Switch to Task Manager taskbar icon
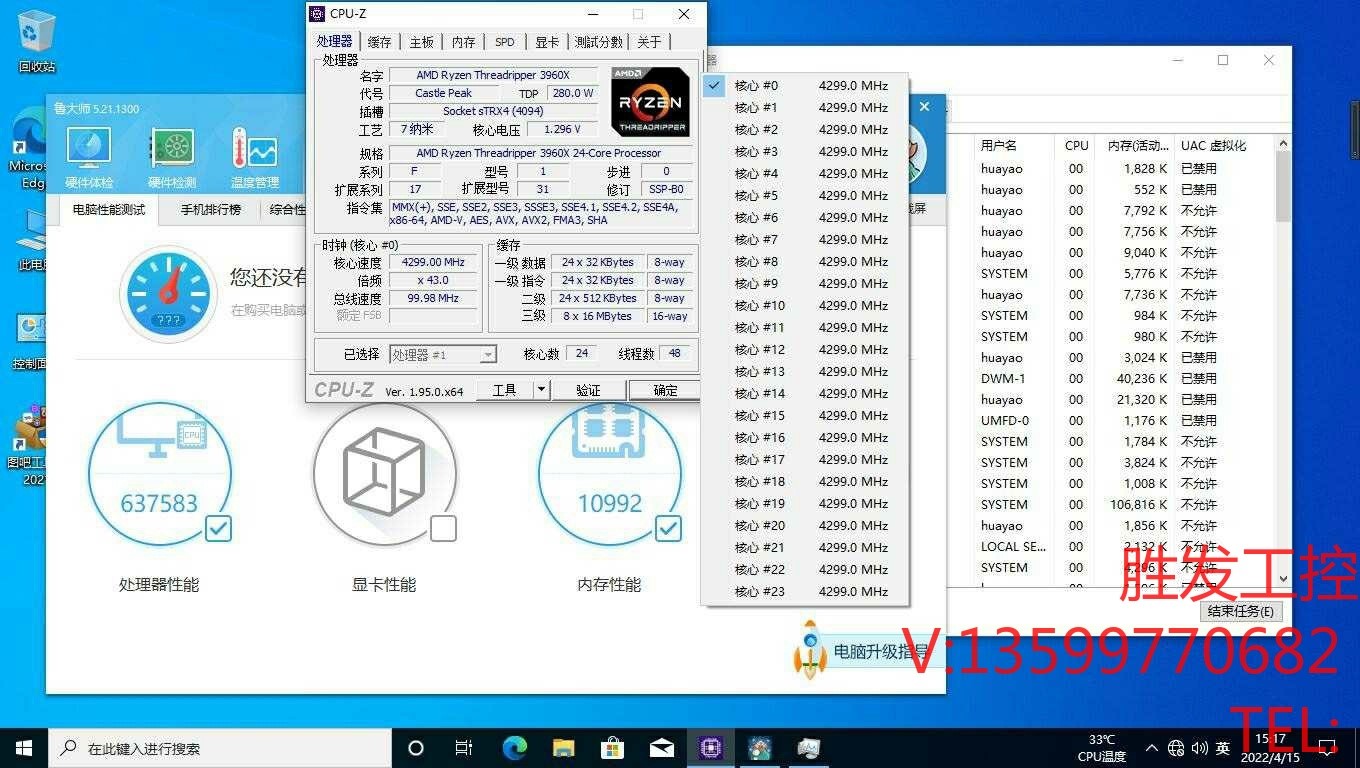Image resolution: width=1360 pixels, height=768 pixels. click(808, 748)
